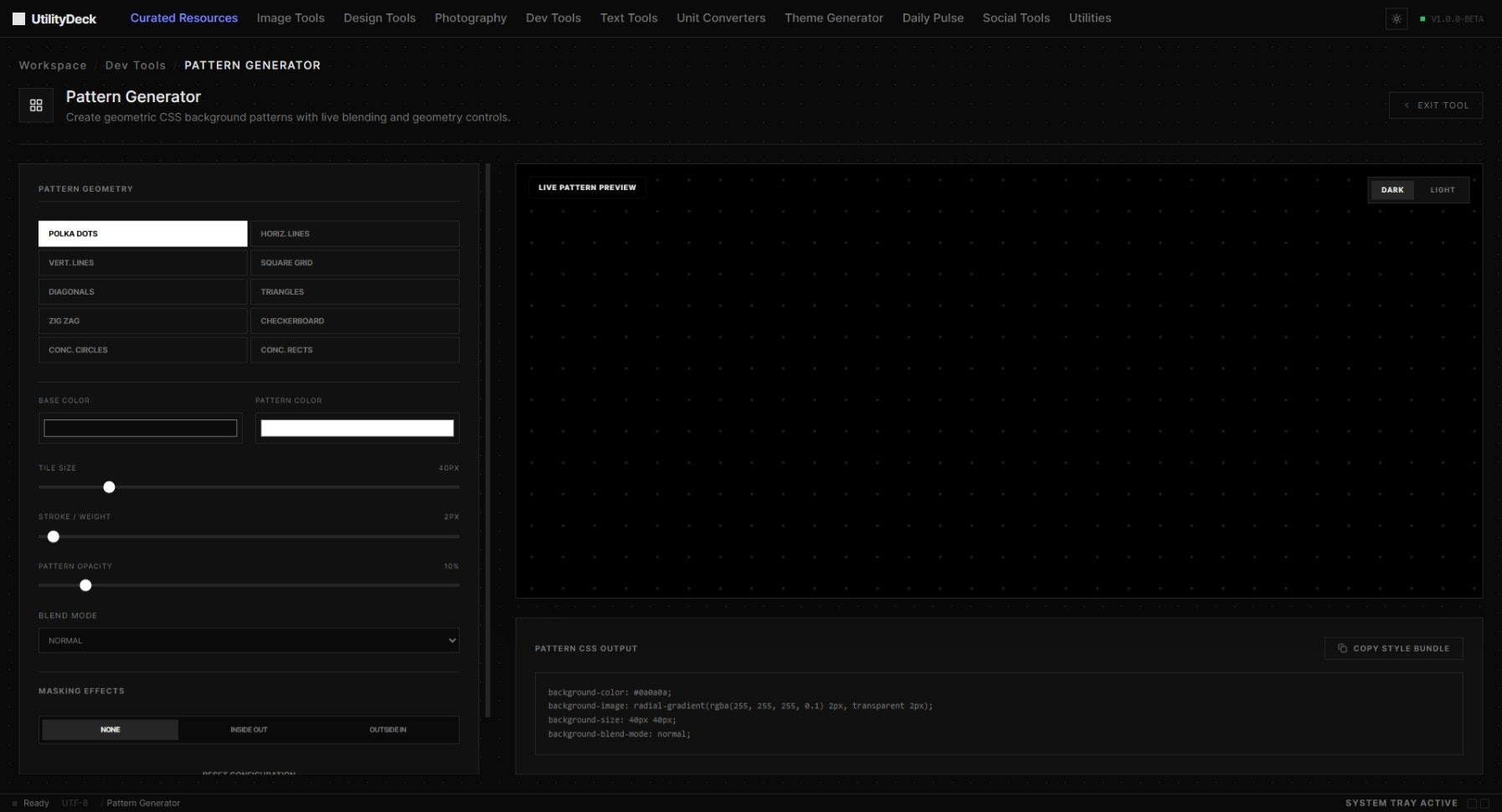Open the Blend Mode dropdown
Image resolution: width=1502 pixels, height=812 pixels.
[x=249, y=640]
